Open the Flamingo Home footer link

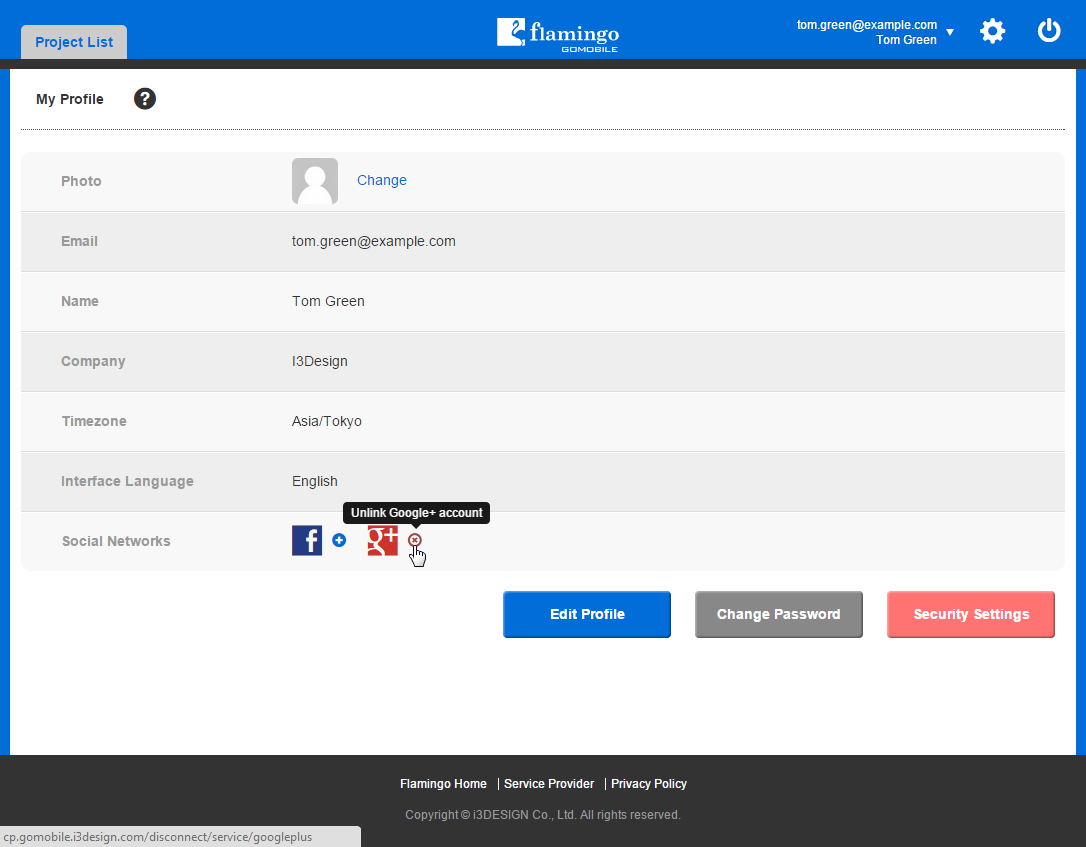point(443,784)
